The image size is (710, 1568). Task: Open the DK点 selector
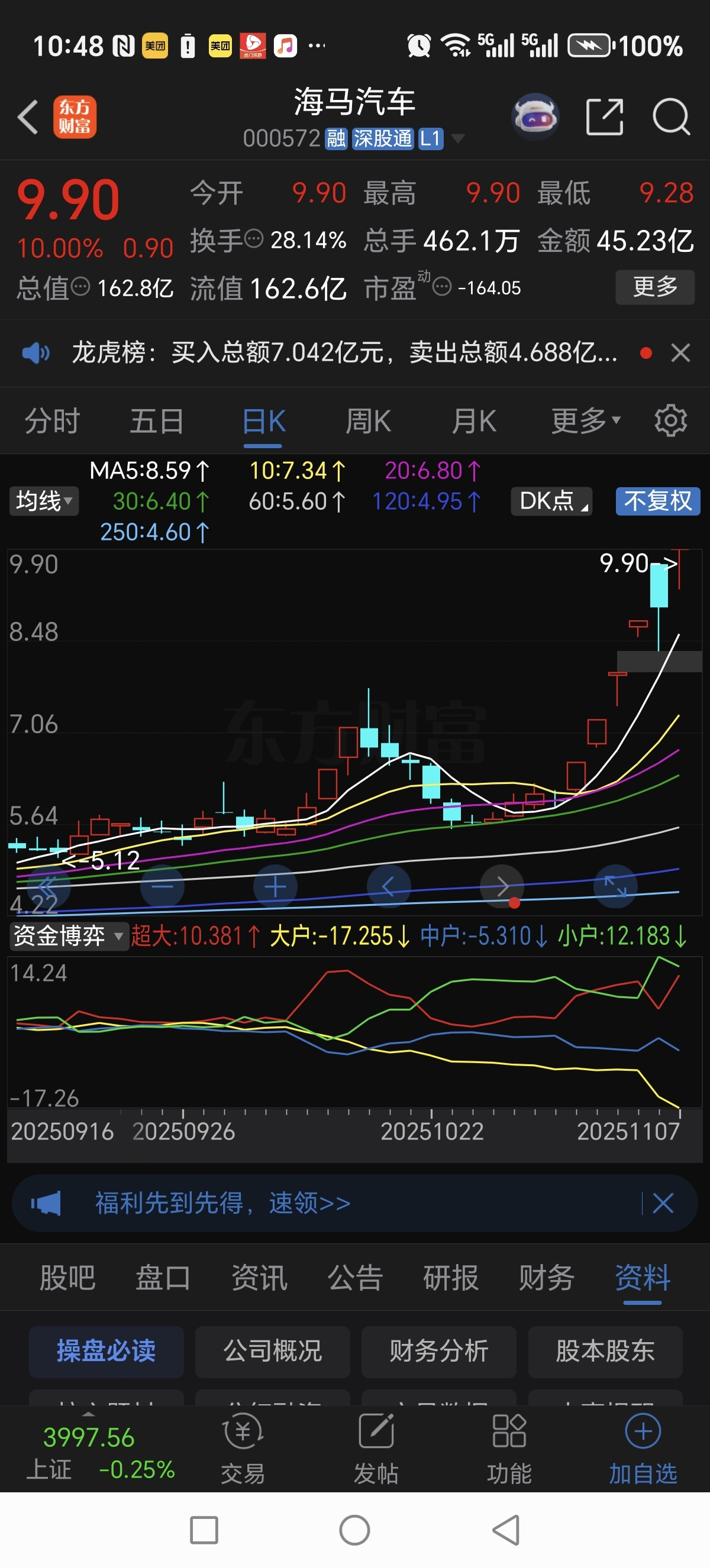(x=551, y=501)
